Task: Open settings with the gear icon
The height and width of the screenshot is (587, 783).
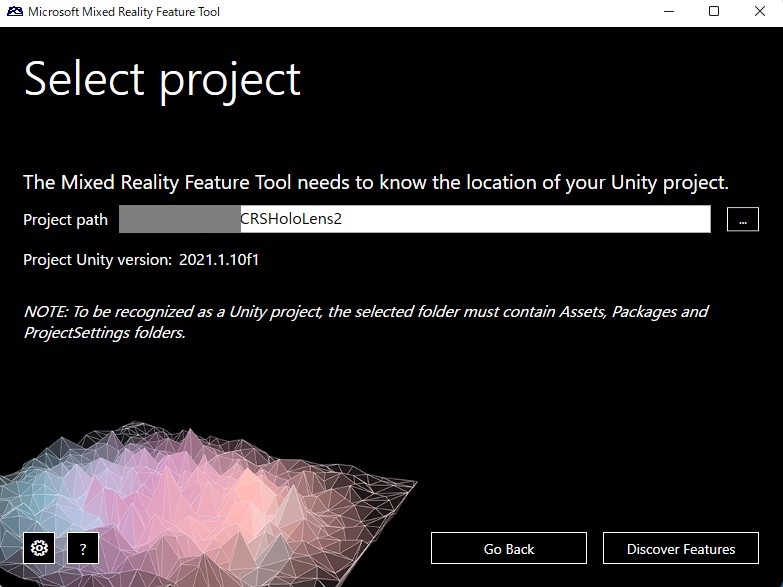Action: [39, 548]
